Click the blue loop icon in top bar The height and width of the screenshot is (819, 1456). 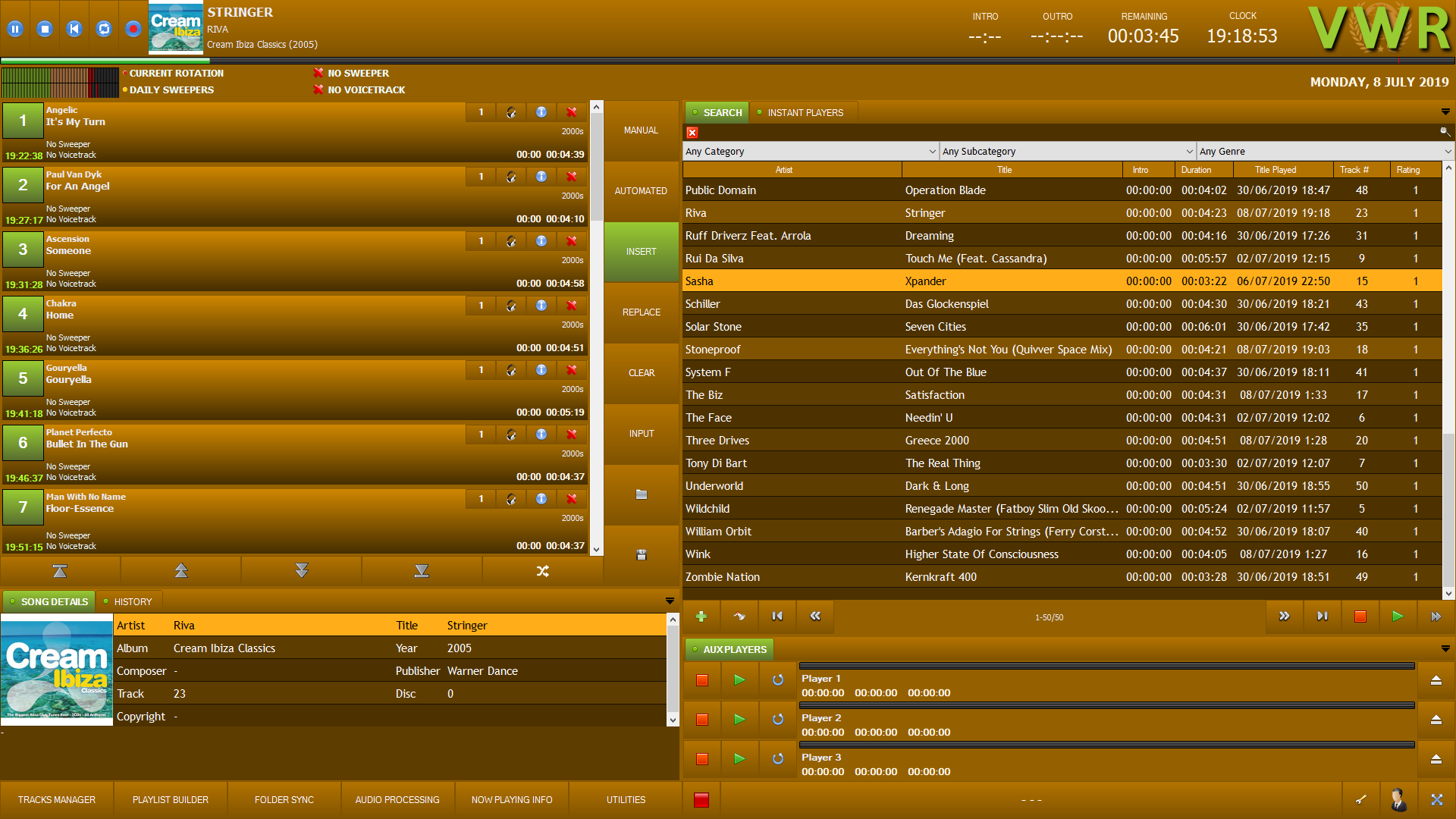104,29
